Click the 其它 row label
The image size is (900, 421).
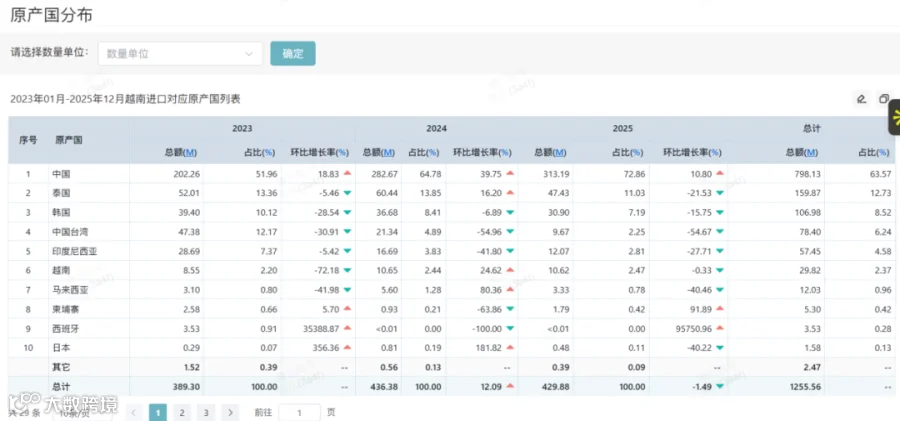pyautogui.click(x=61, y=368)
